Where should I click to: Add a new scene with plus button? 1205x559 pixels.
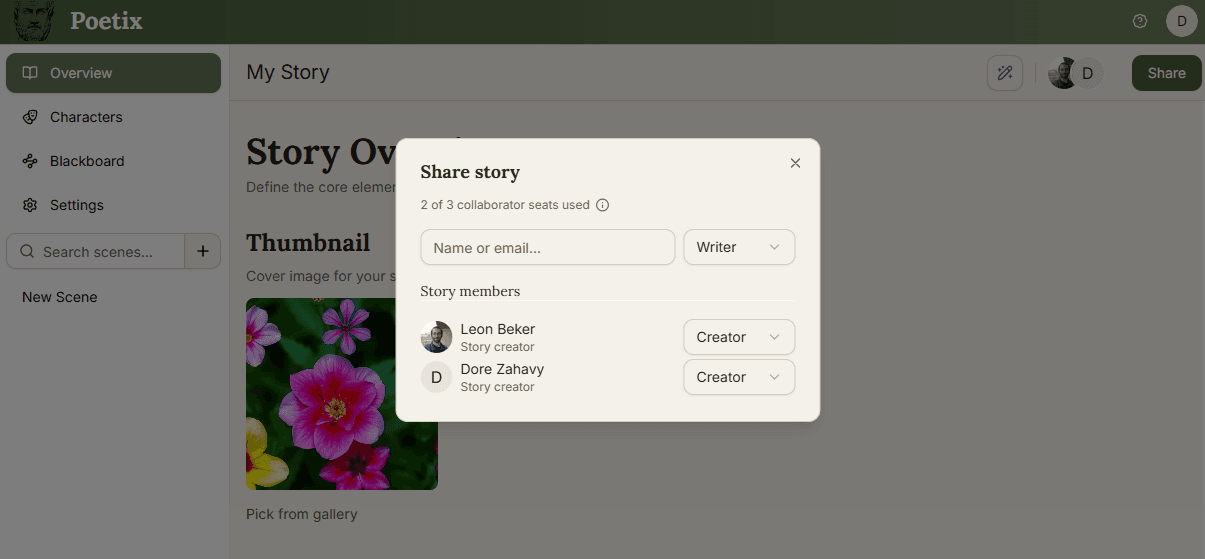[203, 252]
